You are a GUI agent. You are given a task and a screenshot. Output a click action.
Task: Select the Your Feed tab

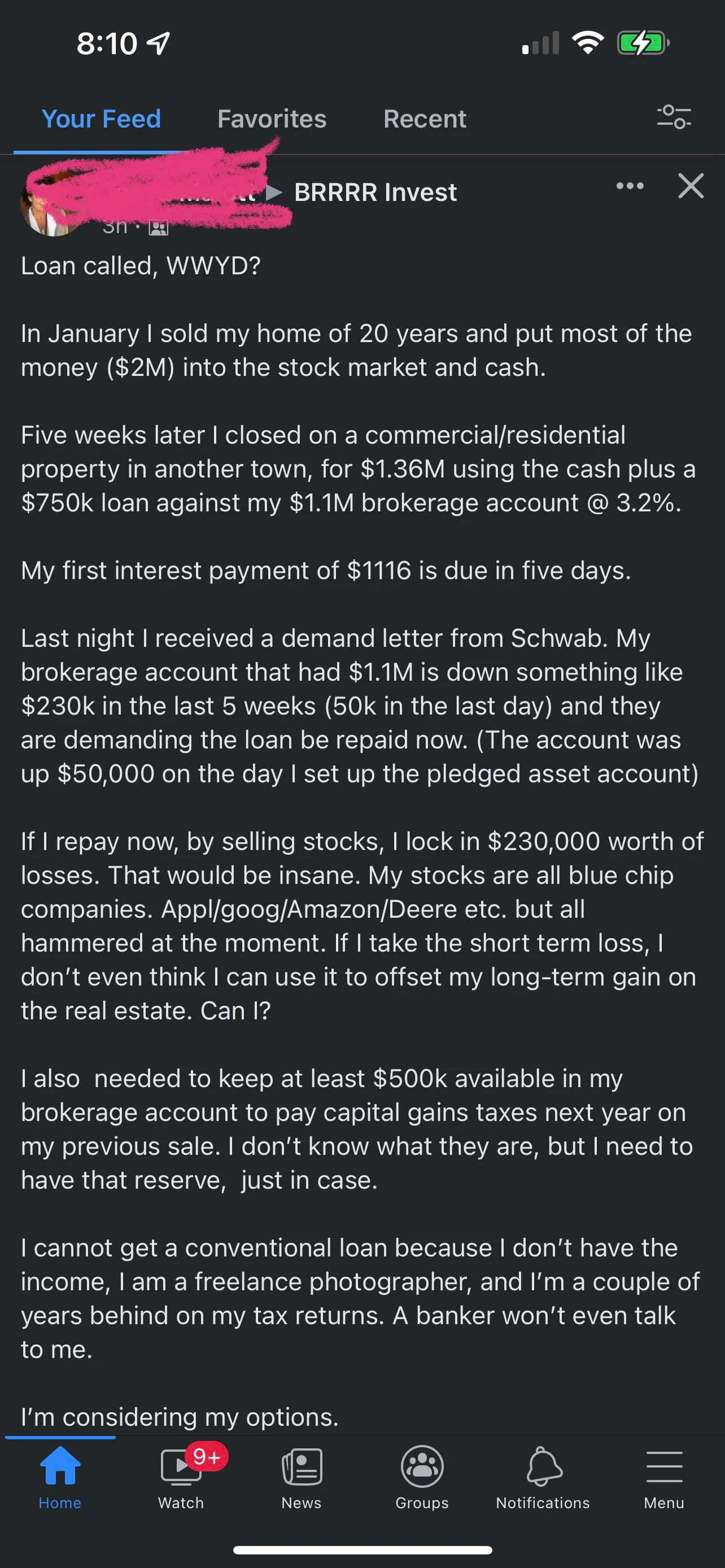click(101, 119)
